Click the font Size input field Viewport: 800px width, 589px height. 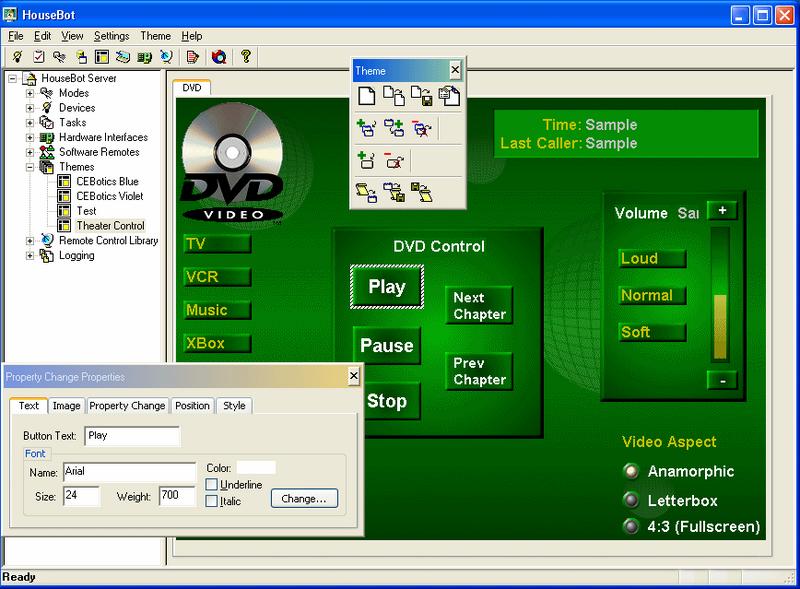[82, 496]
